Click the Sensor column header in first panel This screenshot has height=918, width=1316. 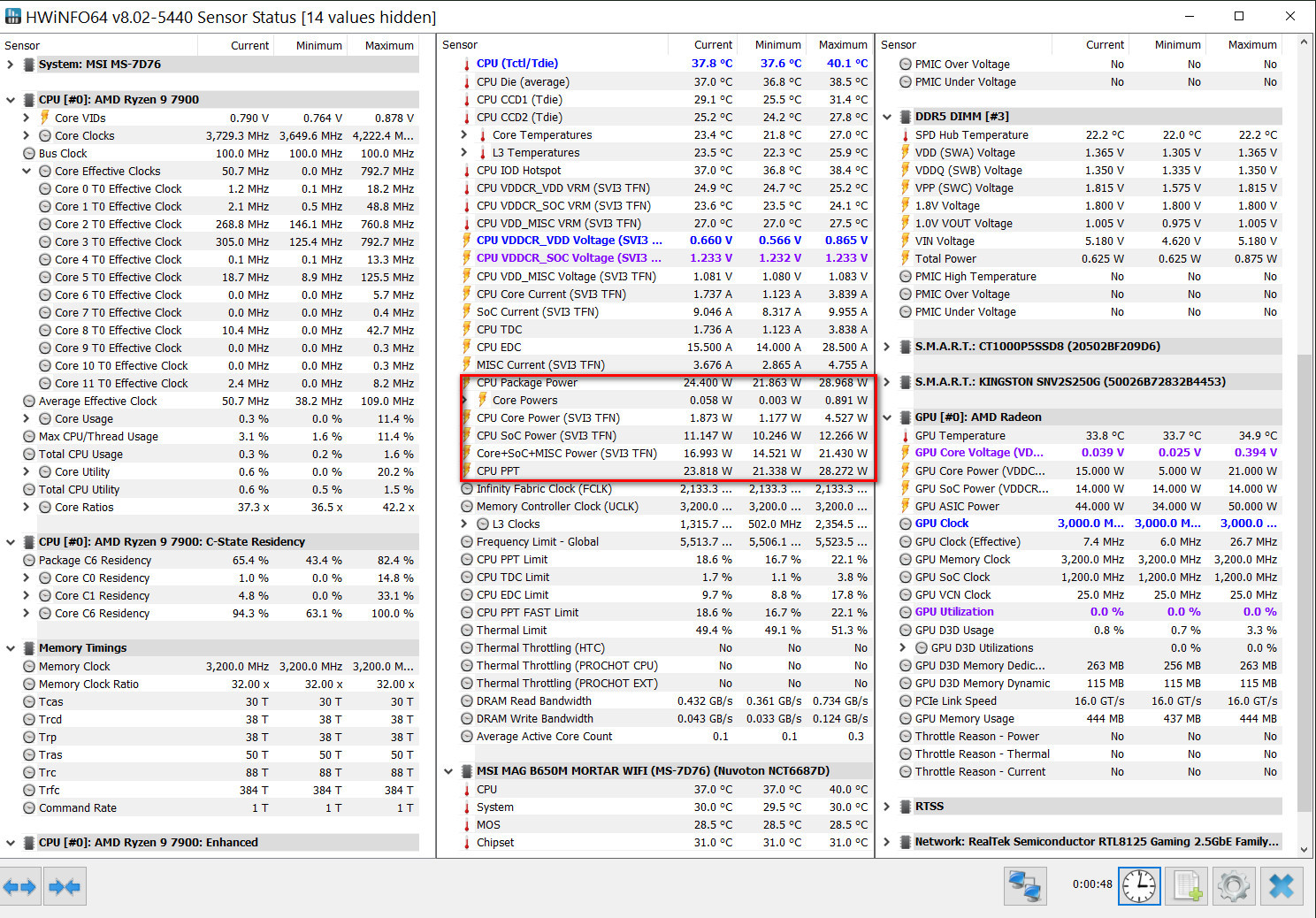99,45
